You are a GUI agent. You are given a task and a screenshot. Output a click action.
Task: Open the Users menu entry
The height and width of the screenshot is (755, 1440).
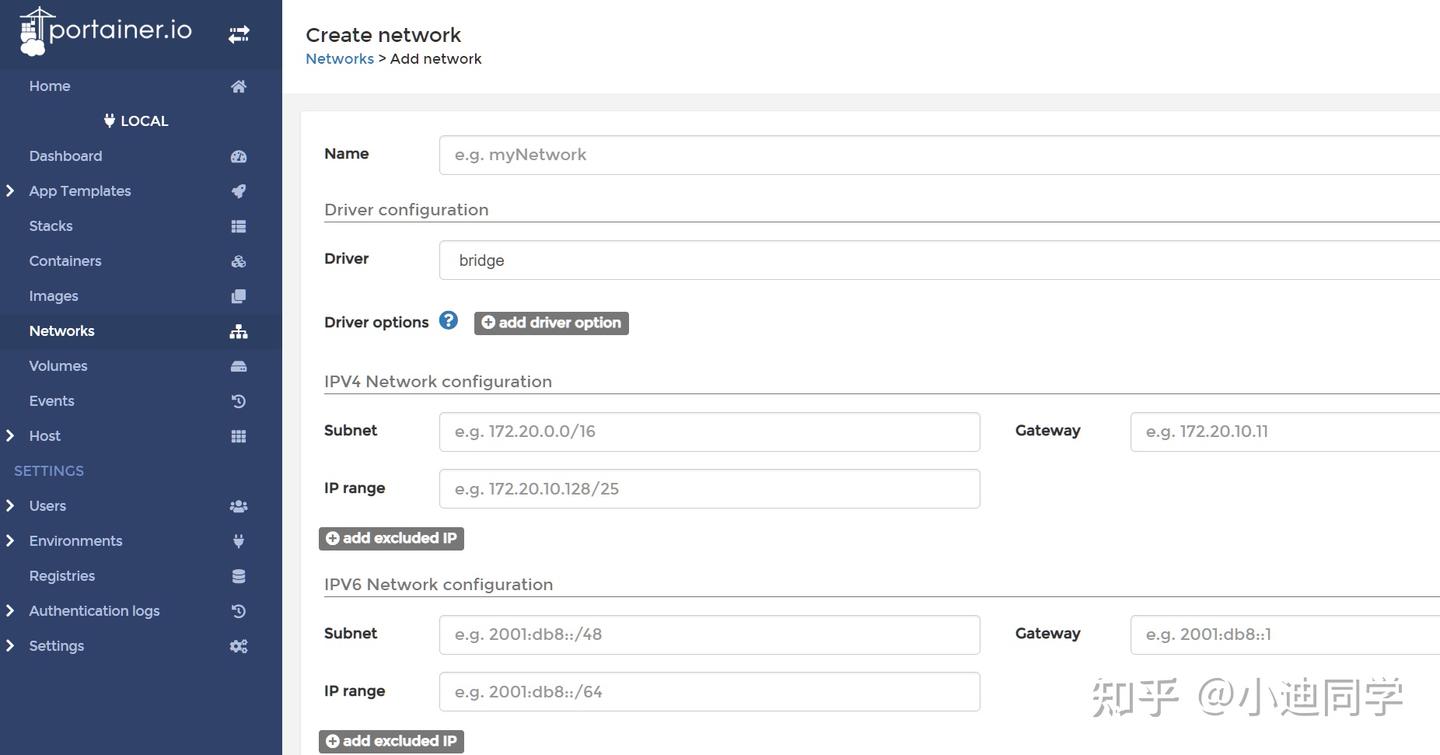47,505
